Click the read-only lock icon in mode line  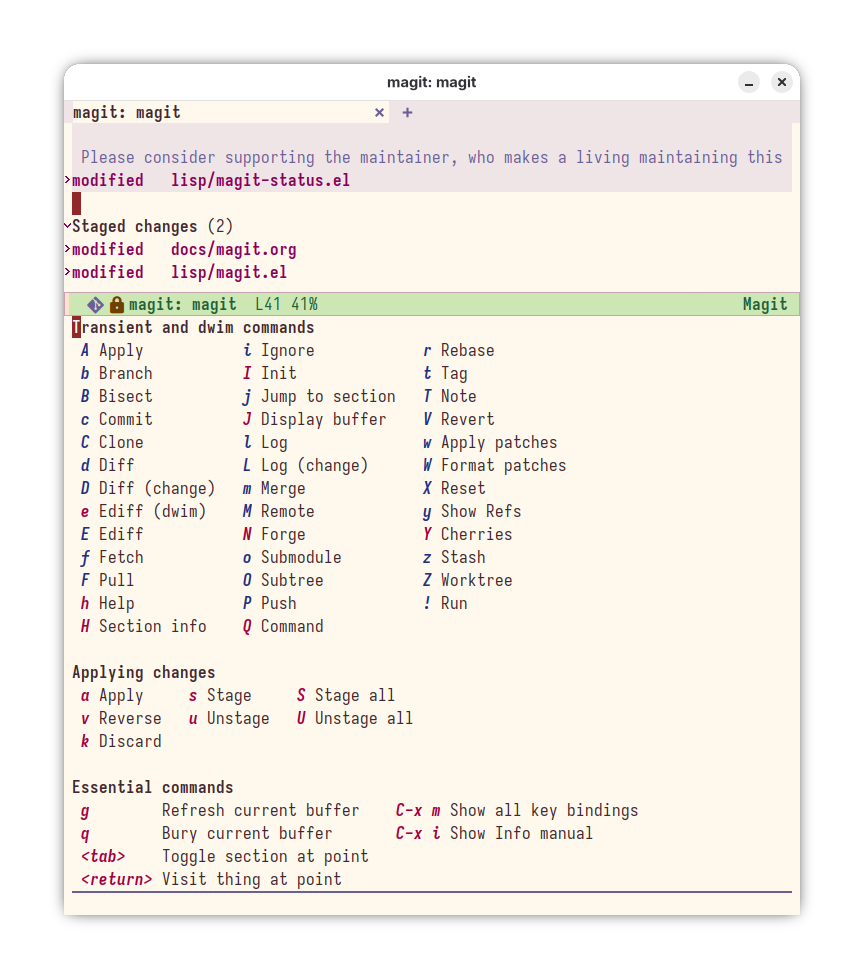117,305
